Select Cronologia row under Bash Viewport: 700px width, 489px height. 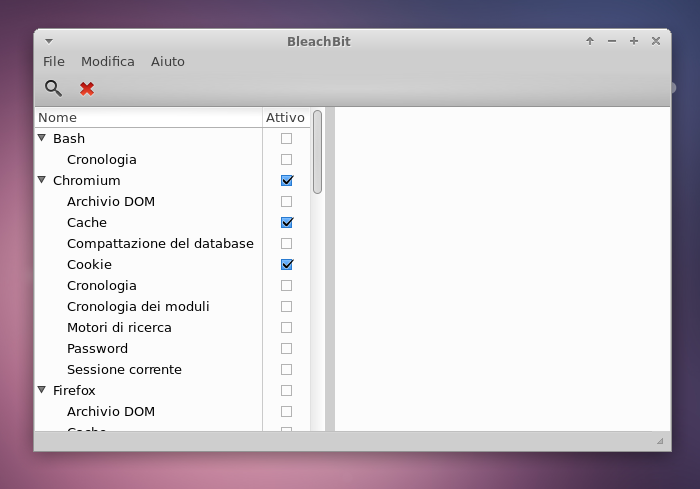(102, 159)
